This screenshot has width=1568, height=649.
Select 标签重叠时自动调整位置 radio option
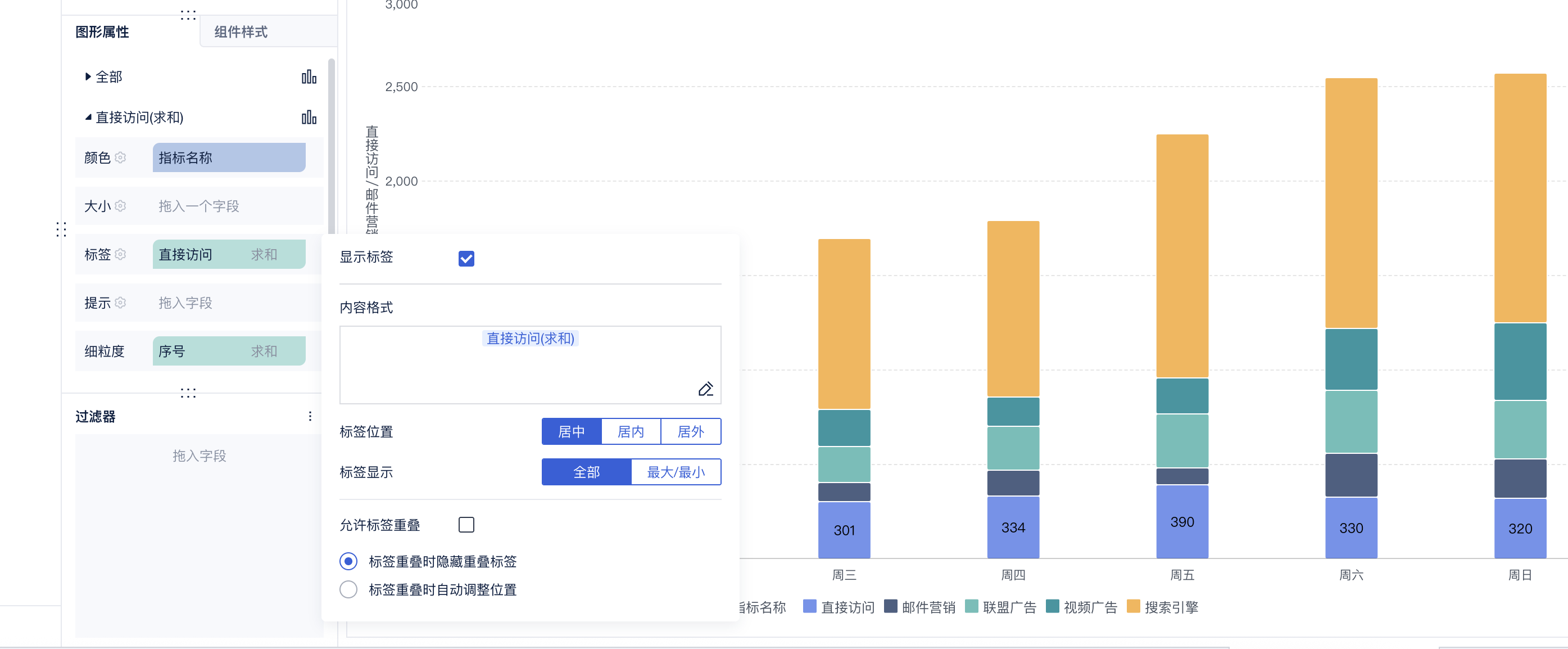pyautogui.click(x=348, y=589)
